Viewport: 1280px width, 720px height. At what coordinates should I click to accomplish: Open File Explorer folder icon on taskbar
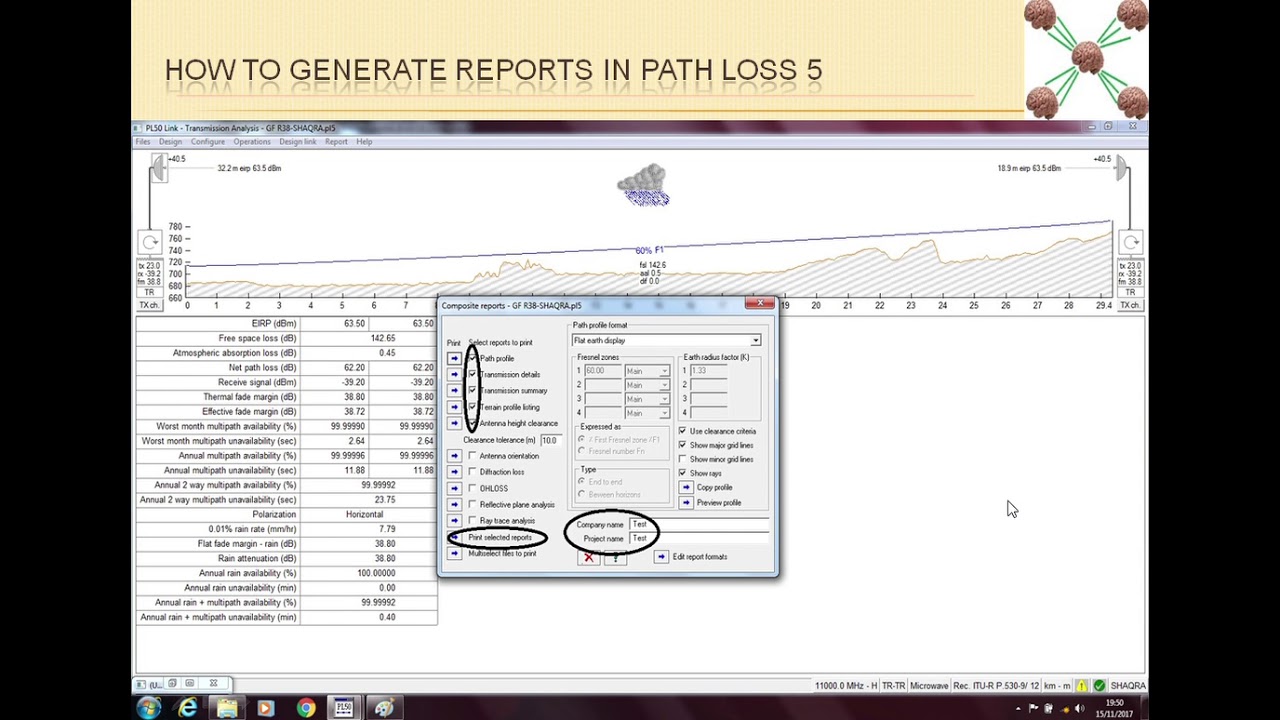tap(227, 708)
